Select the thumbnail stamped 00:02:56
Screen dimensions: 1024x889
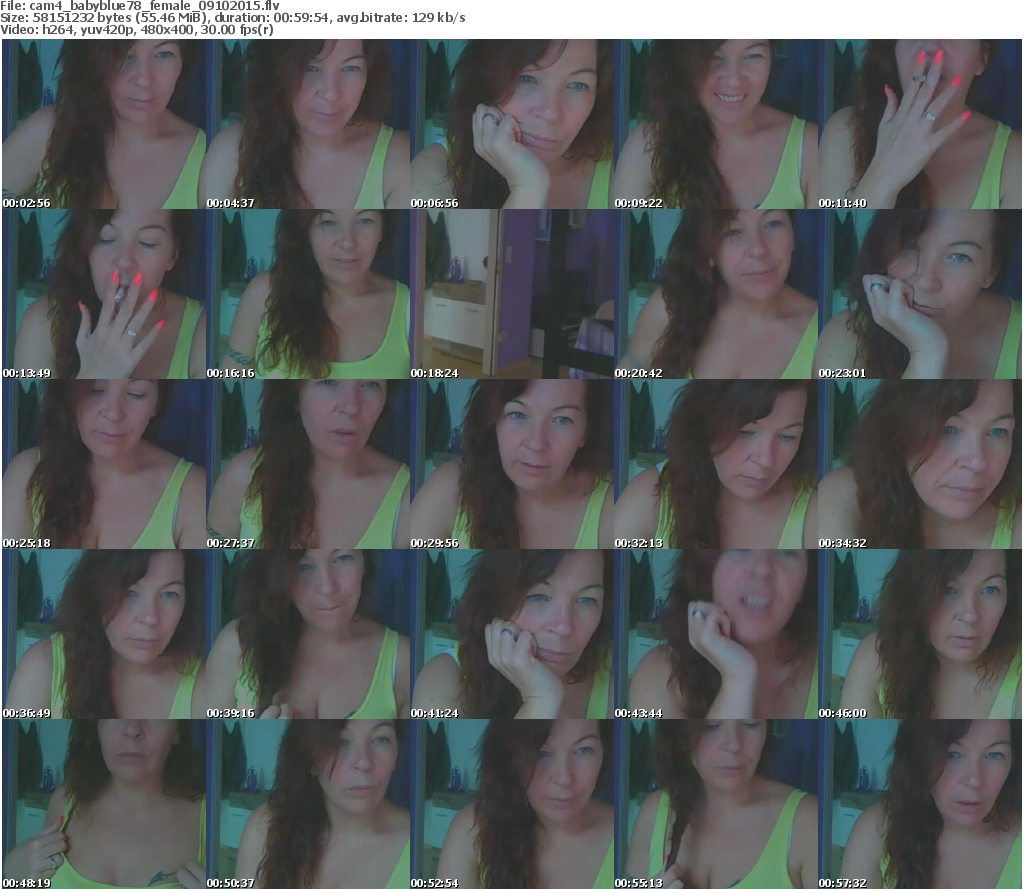104,124
